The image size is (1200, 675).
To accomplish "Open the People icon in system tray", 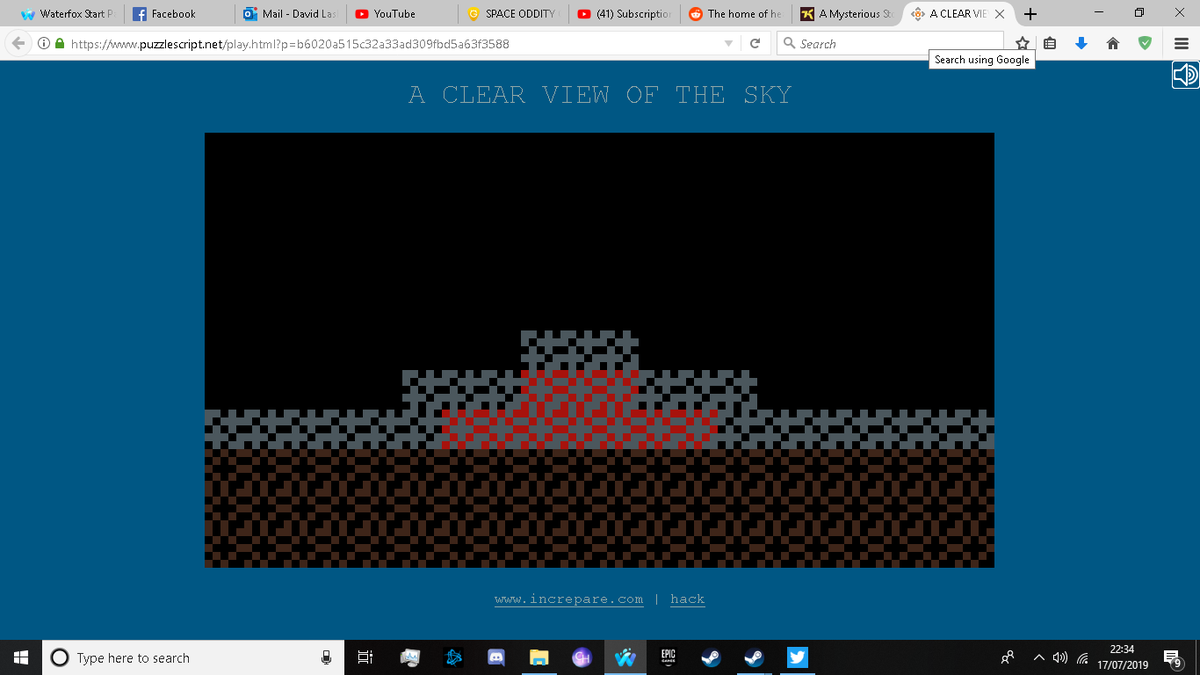I will [x=1005, y=658].
